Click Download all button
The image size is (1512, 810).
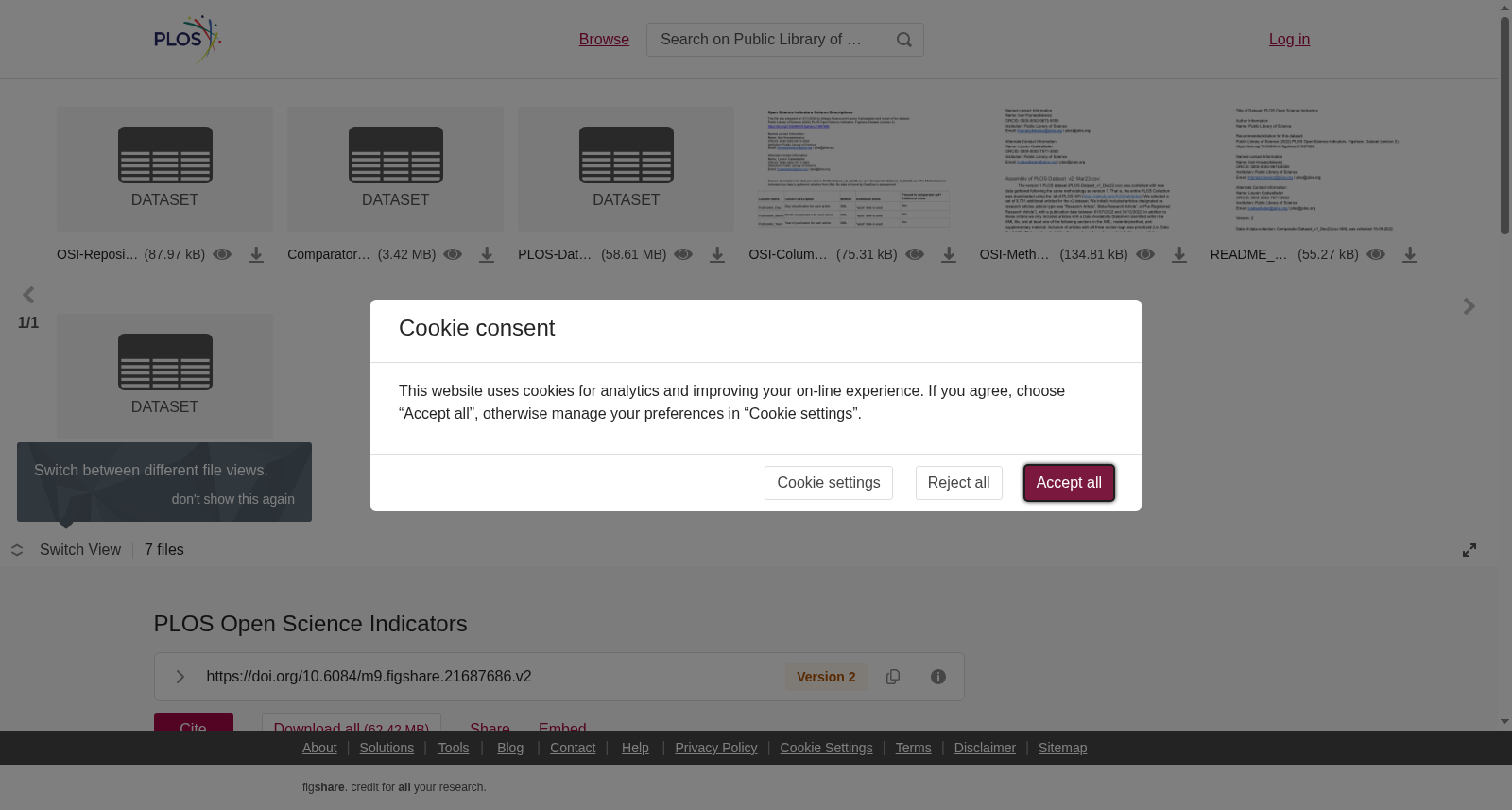(x=352, y=723)
